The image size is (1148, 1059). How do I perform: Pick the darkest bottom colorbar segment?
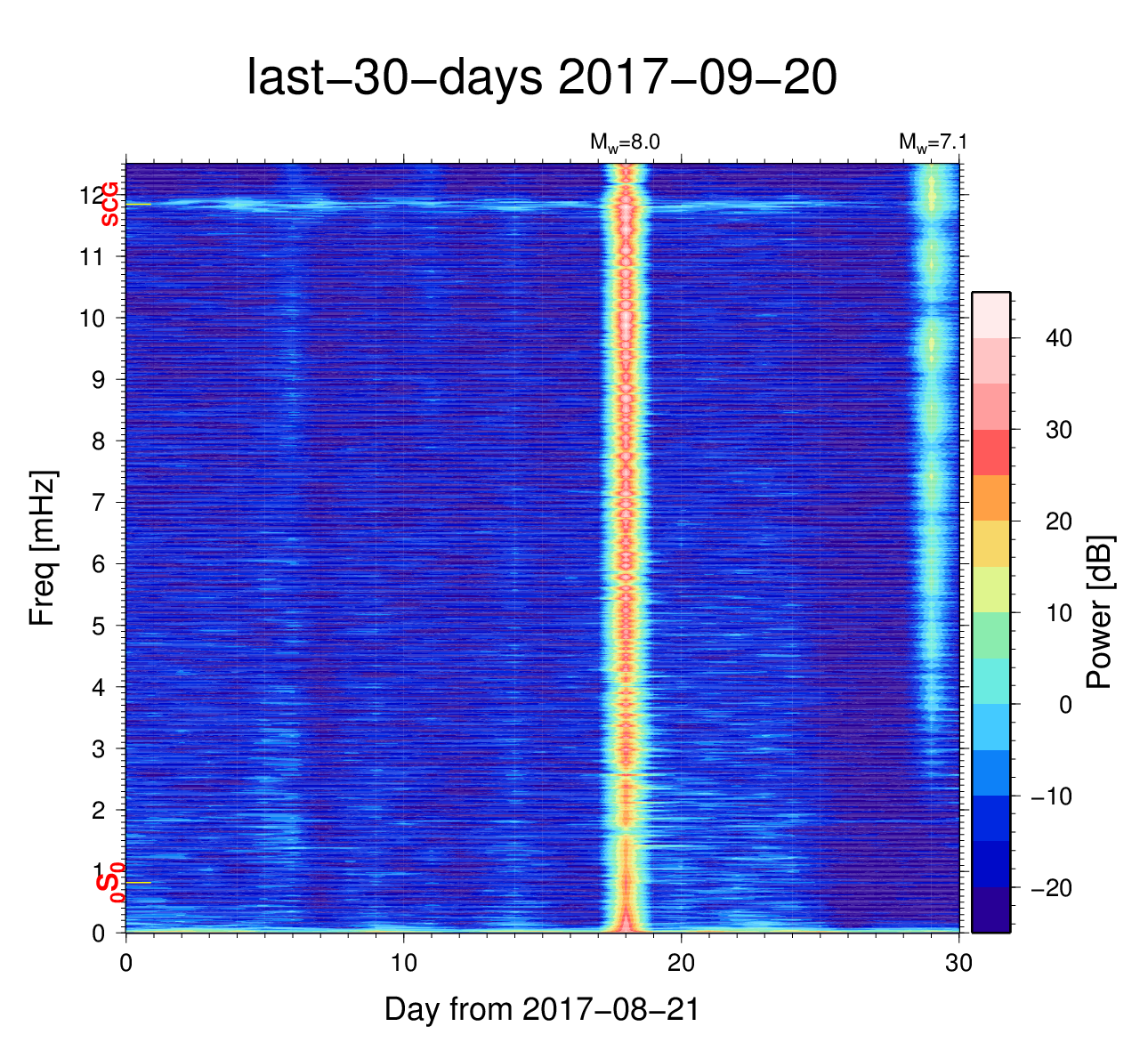click(x=990, y=909)
